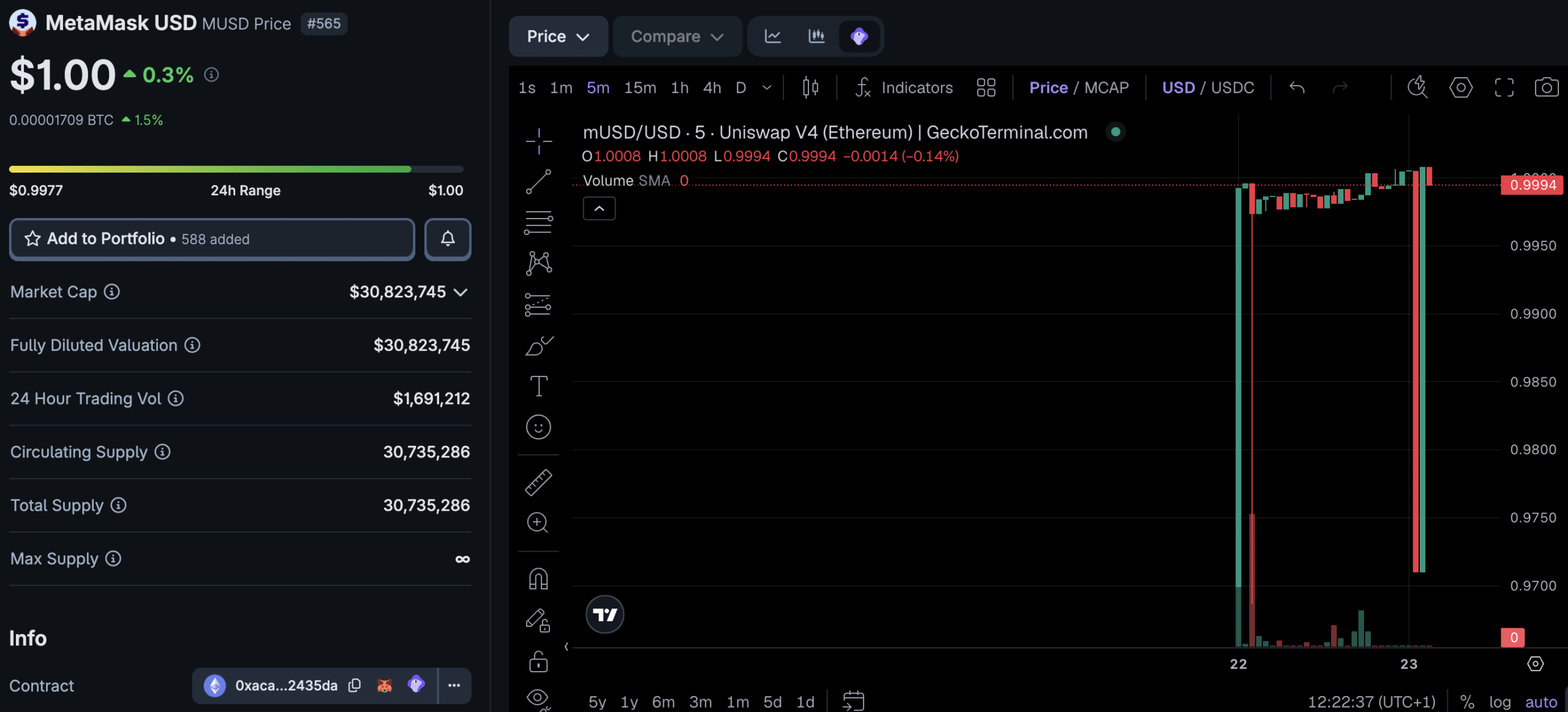
Task: Open the Fibonacci retracement tools
Action: 538,223
